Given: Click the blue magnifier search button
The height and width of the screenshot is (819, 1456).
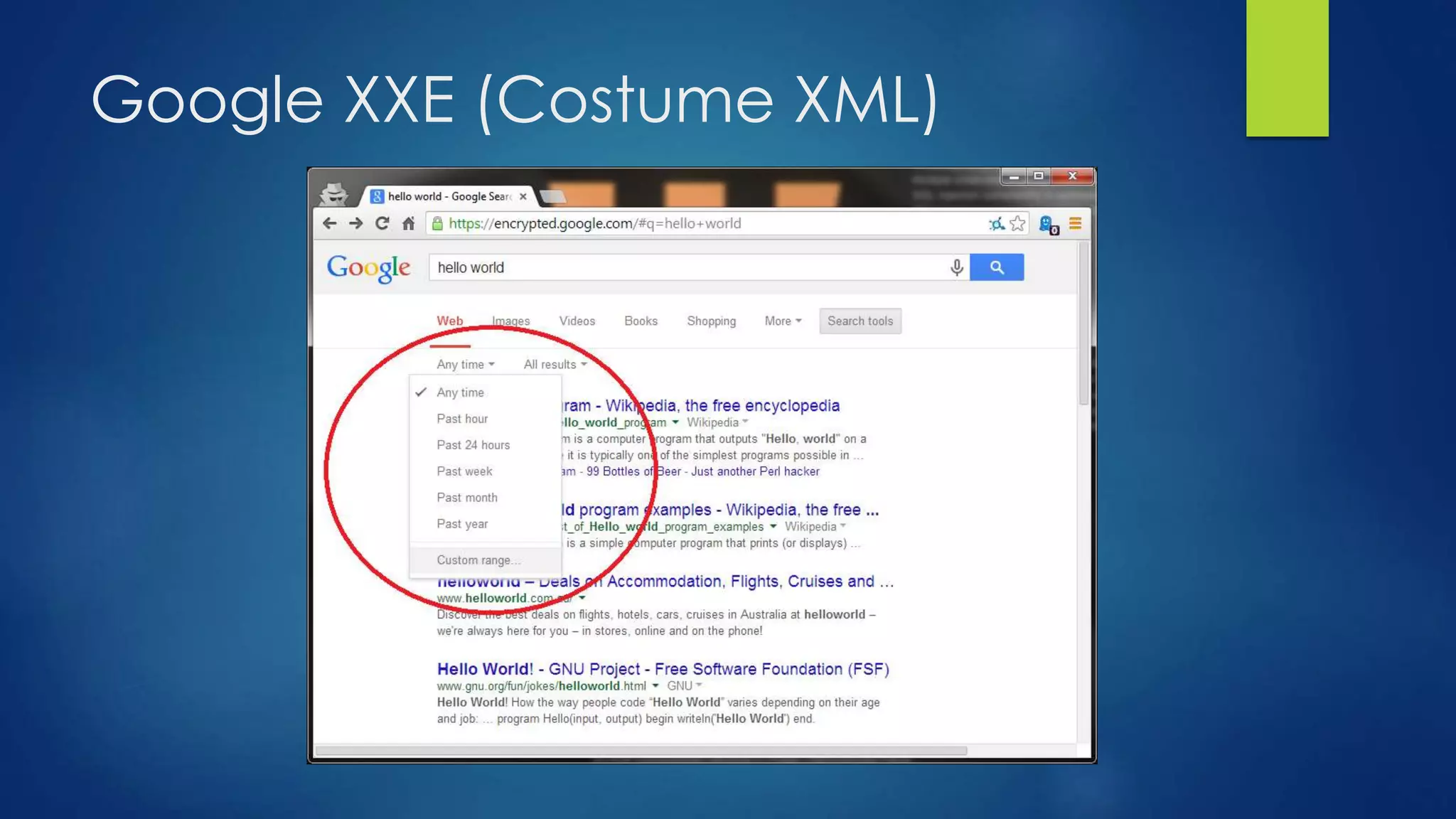Looking at the screenshot, I should (x=997, y=267).
